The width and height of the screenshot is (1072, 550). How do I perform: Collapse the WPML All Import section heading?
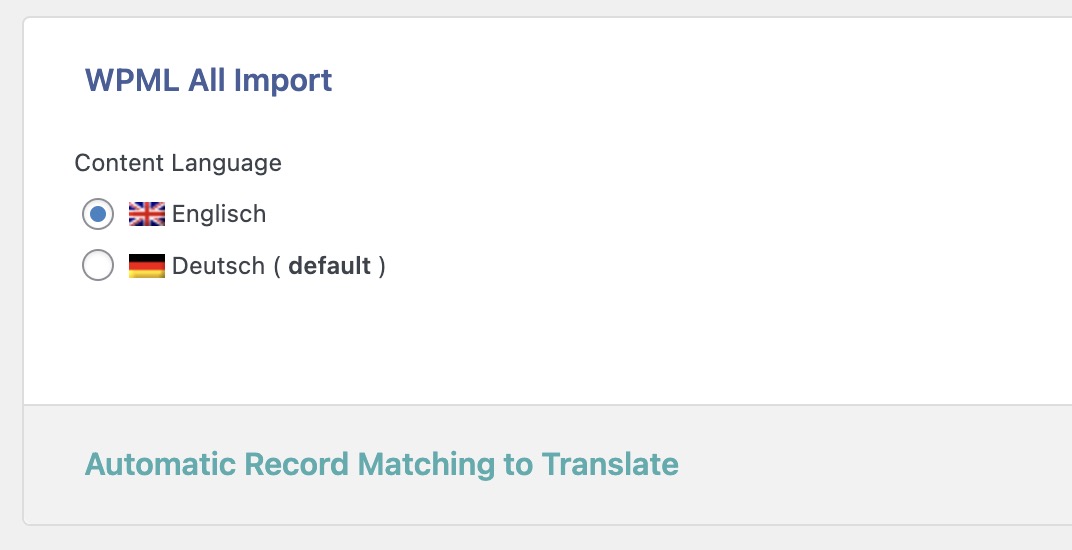tap(209, 80)
